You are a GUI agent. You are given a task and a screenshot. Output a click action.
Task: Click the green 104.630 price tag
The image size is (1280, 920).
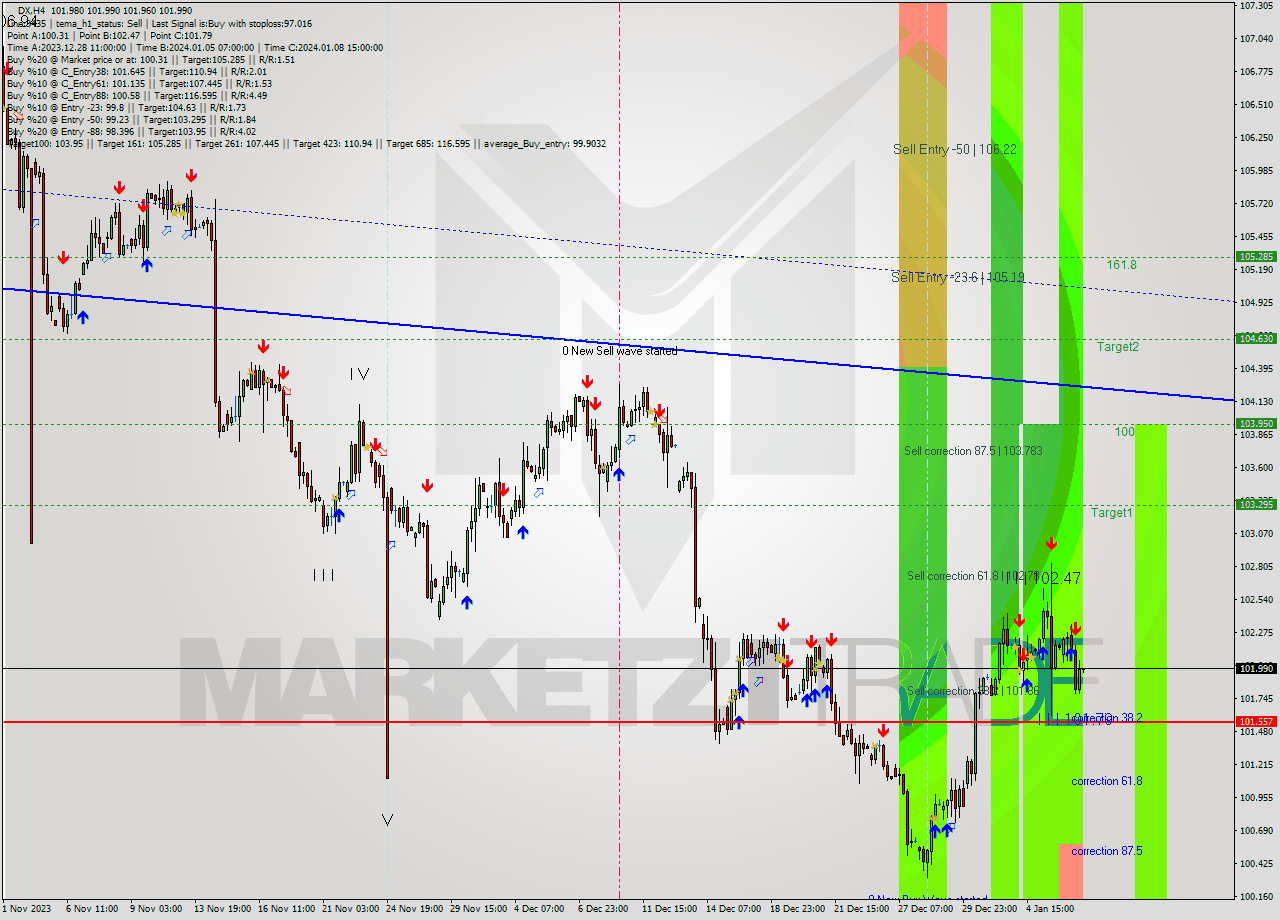click(1256, 339)
